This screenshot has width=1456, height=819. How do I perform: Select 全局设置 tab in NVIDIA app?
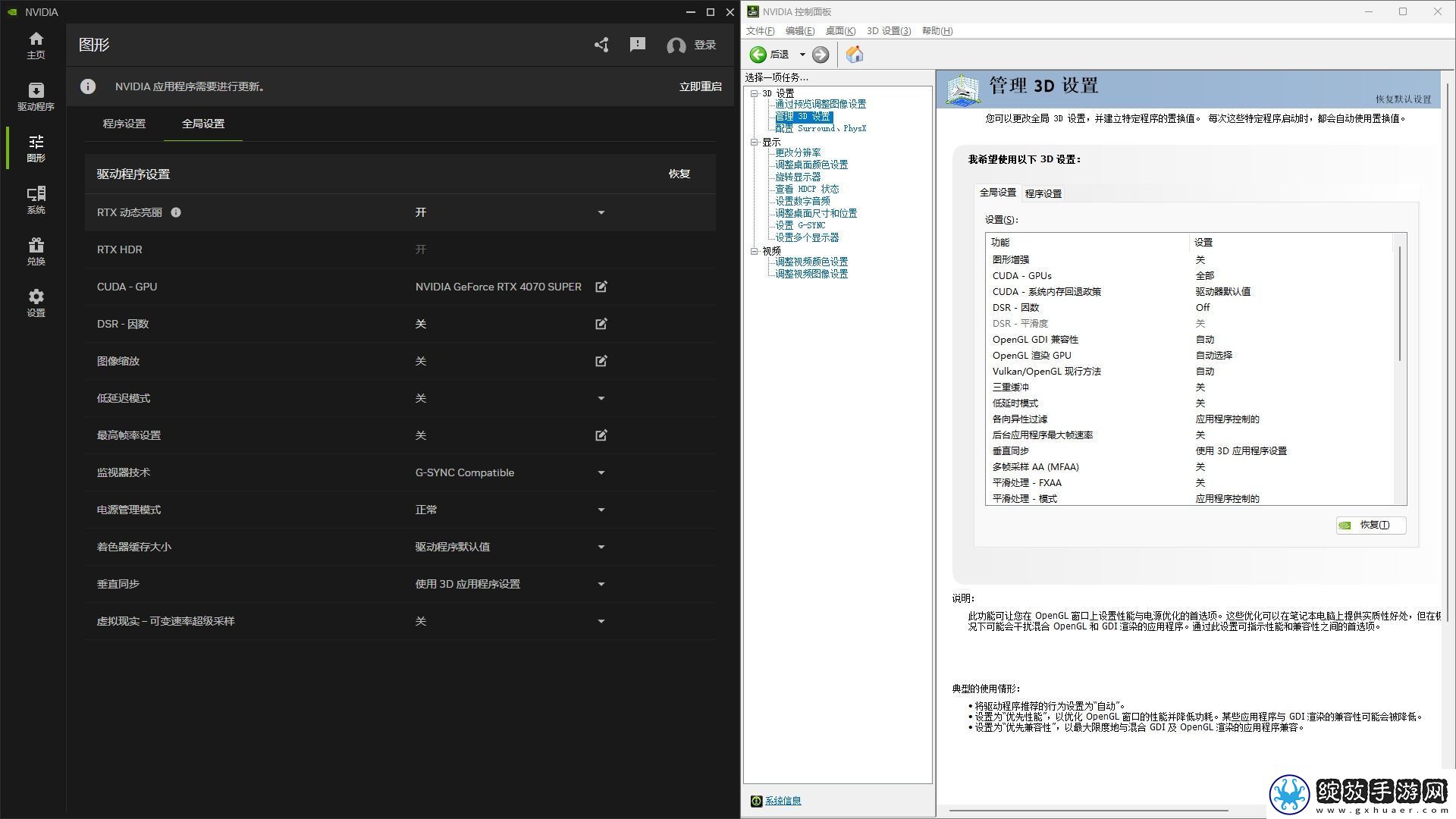point(203,124)
